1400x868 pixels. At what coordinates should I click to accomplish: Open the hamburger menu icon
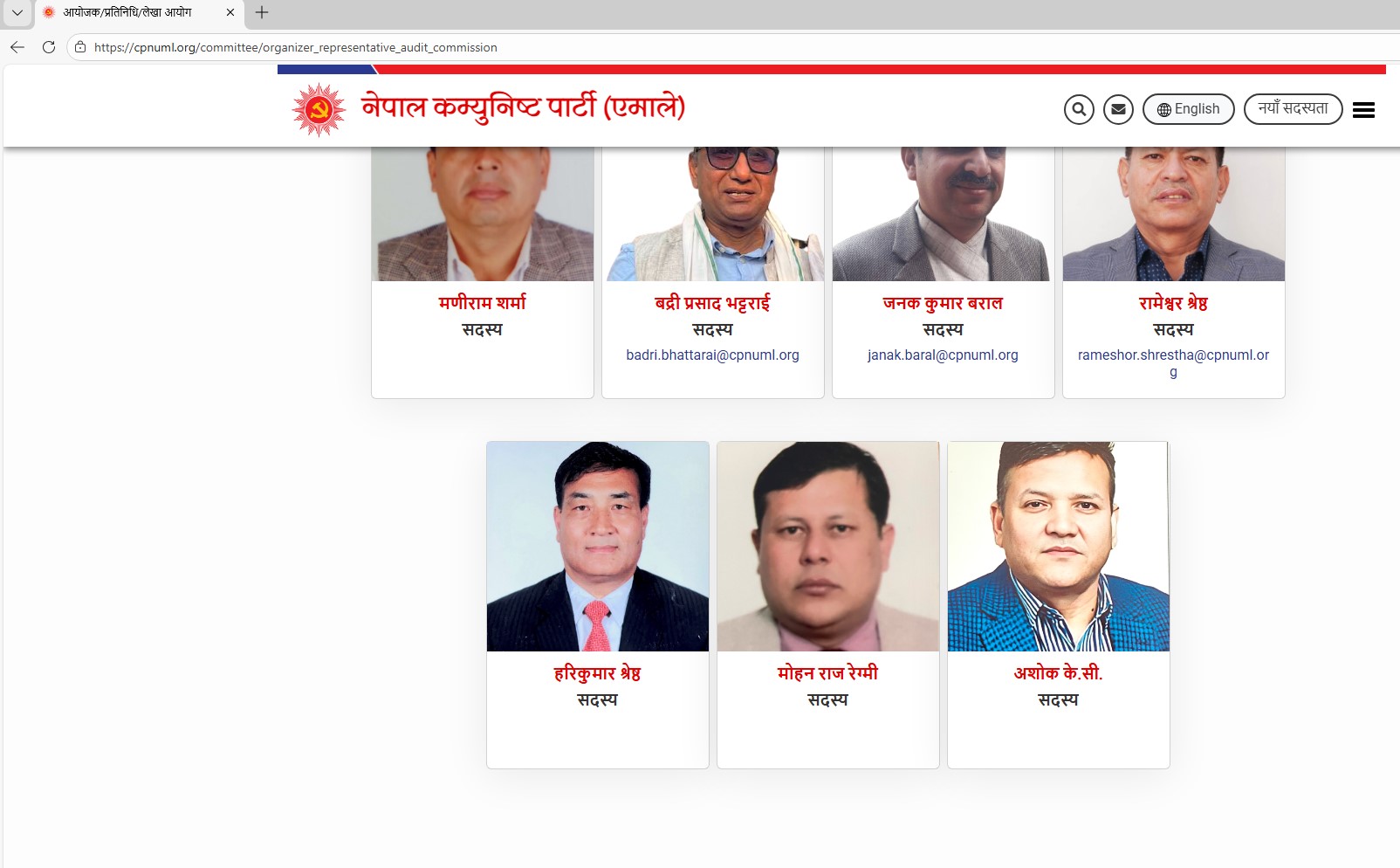point(1363,110)
